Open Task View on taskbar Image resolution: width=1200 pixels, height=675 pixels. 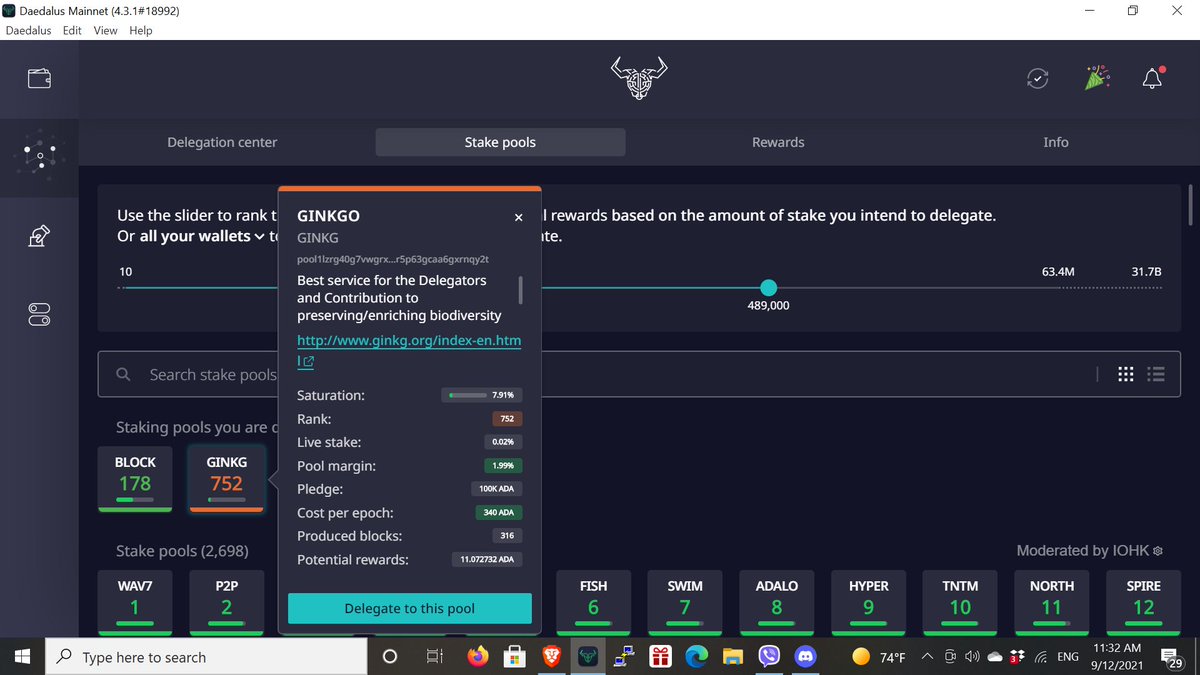(x=434, y=657)
